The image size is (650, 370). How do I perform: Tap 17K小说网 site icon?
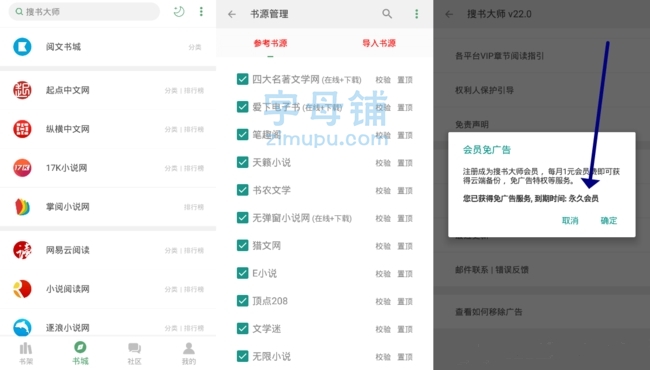tap(22, 168)
